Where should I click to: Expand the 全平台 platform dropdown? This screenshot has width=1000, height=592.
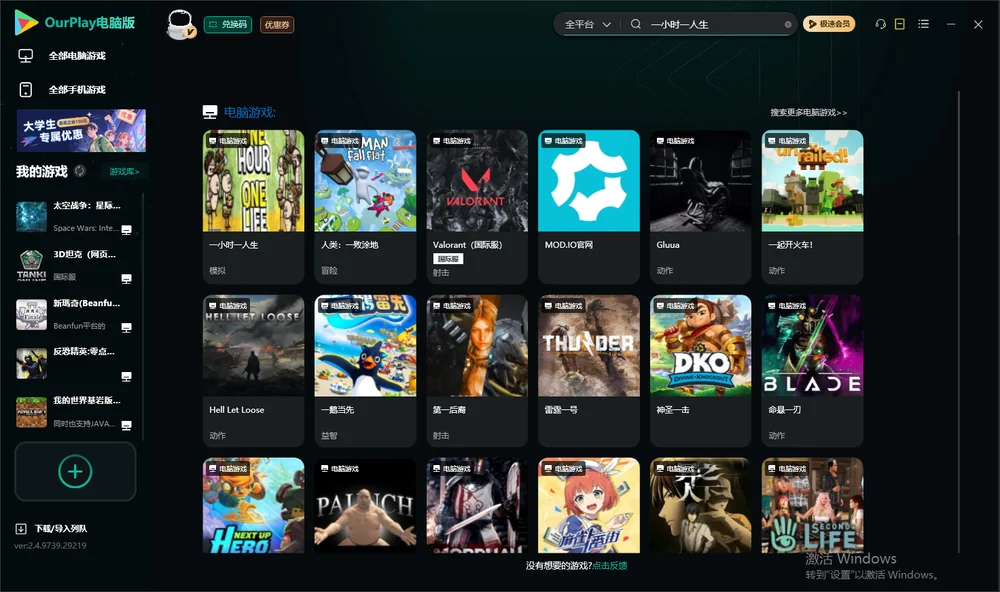[x=587, y=24]
